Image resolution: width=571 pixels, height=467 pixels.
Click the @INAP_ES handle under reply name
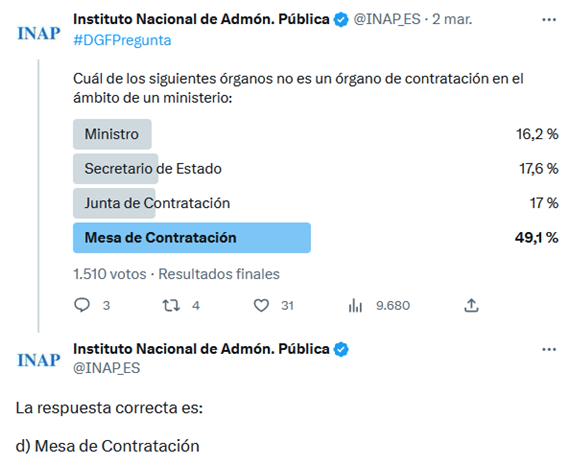(x=106, y=368)
